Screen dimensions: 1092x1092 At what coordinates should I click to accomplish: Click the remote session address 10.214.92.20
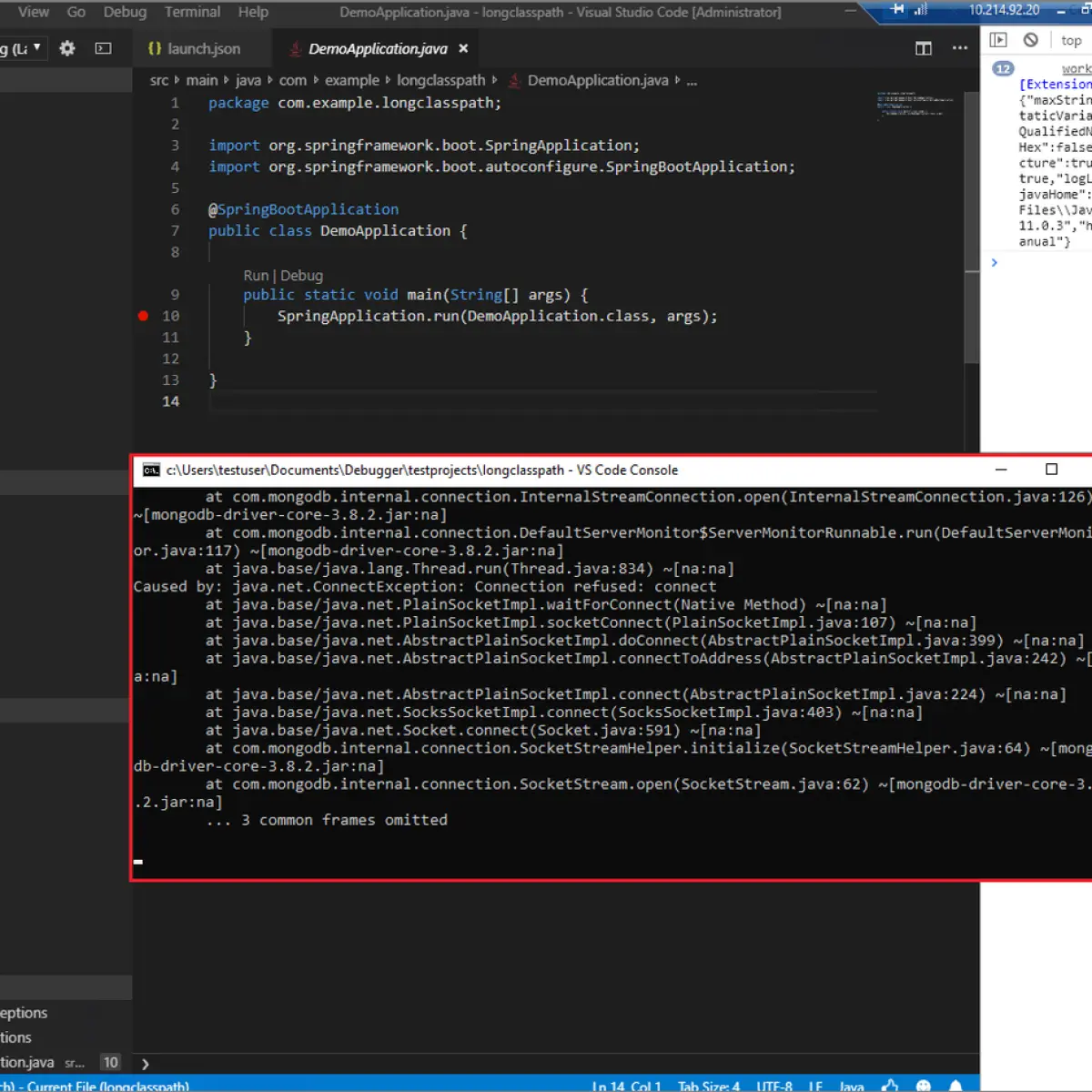pyautogui.click(x=1004, y=10)
